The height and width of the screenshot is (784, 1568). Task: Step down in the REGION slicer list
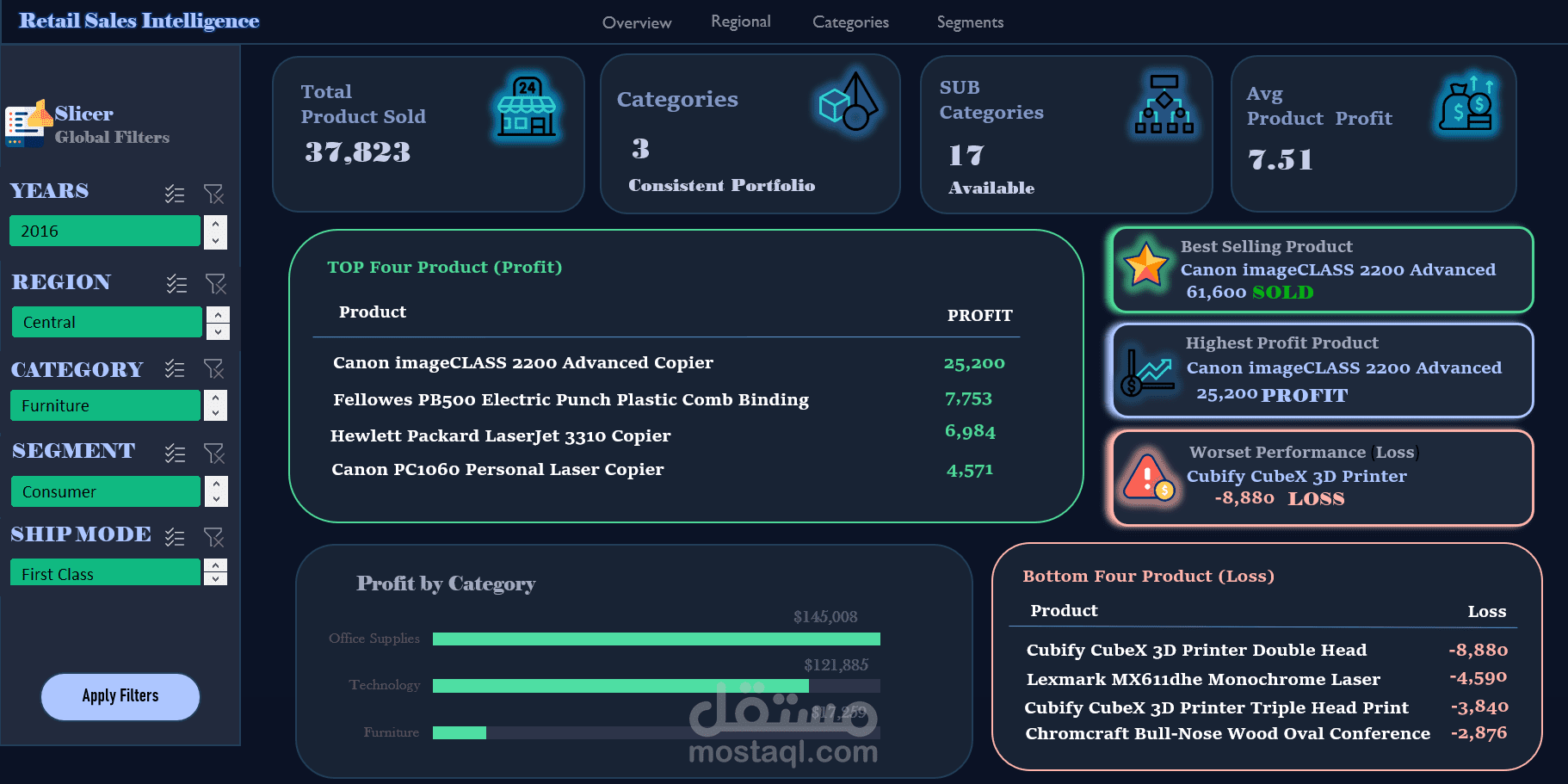click(218, 331)
